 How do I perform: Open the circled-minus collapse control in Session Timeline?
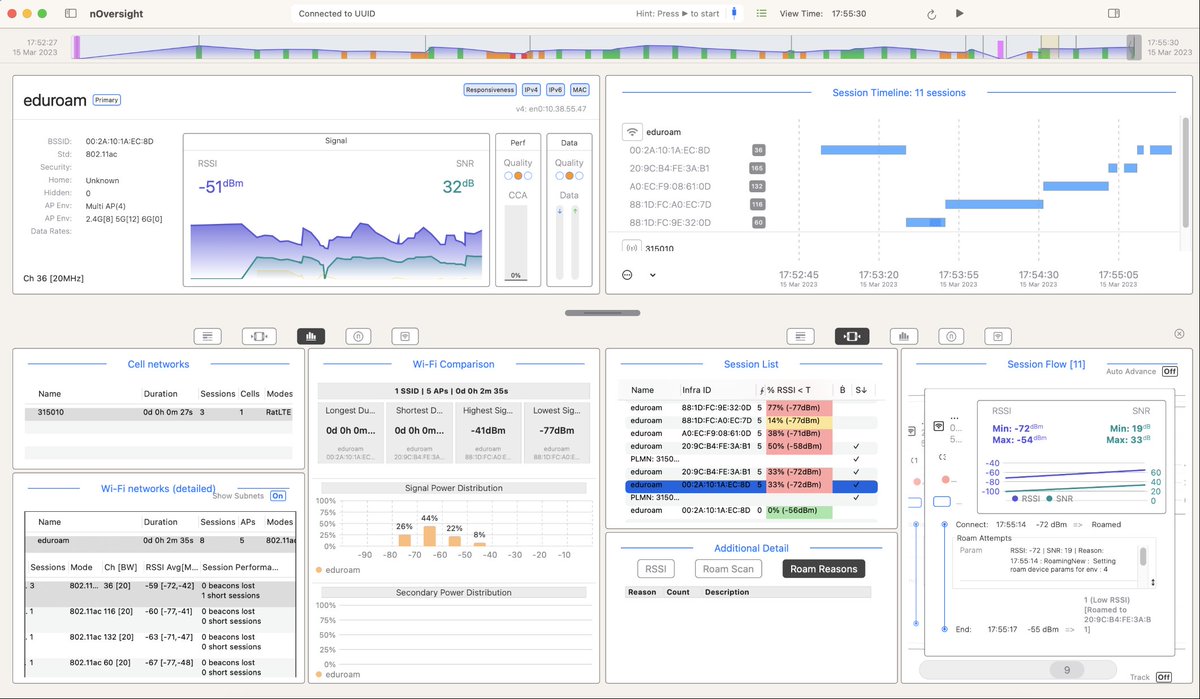[627, 273]
